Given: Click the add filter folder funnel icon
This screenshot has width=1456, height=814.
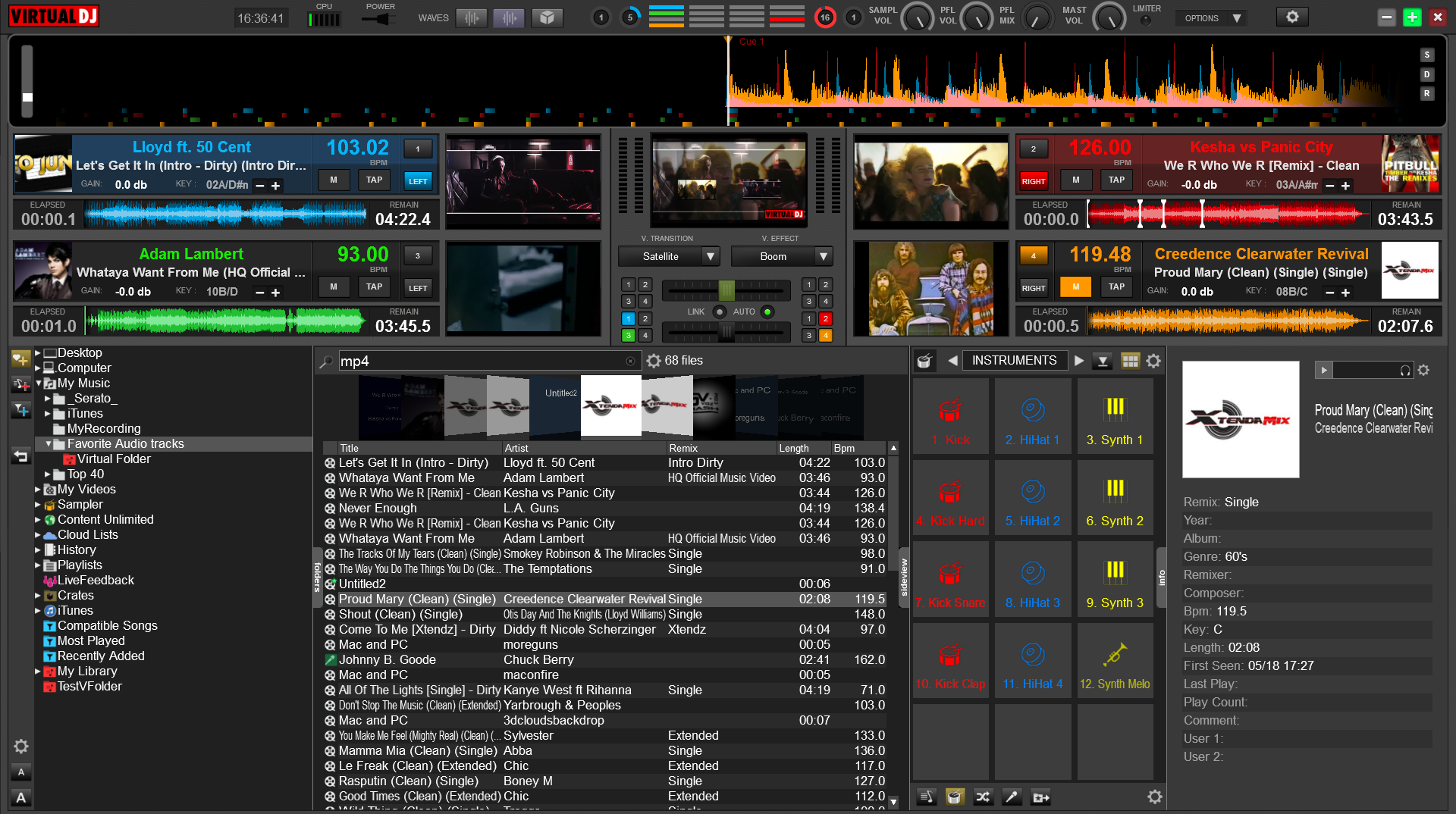Looking at the screenshot, I should point(20,410).
